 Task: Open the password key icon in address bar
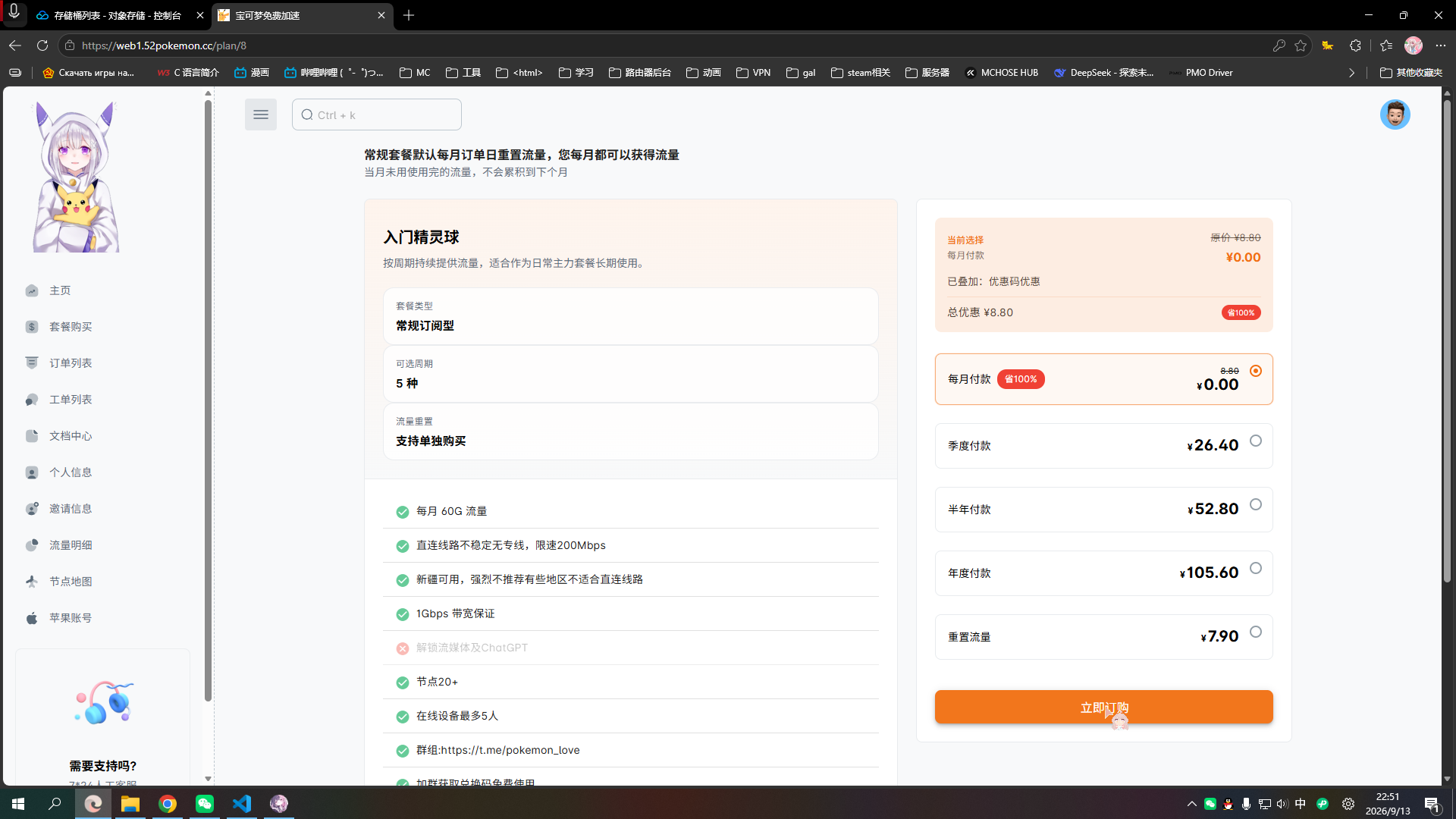1279,45
